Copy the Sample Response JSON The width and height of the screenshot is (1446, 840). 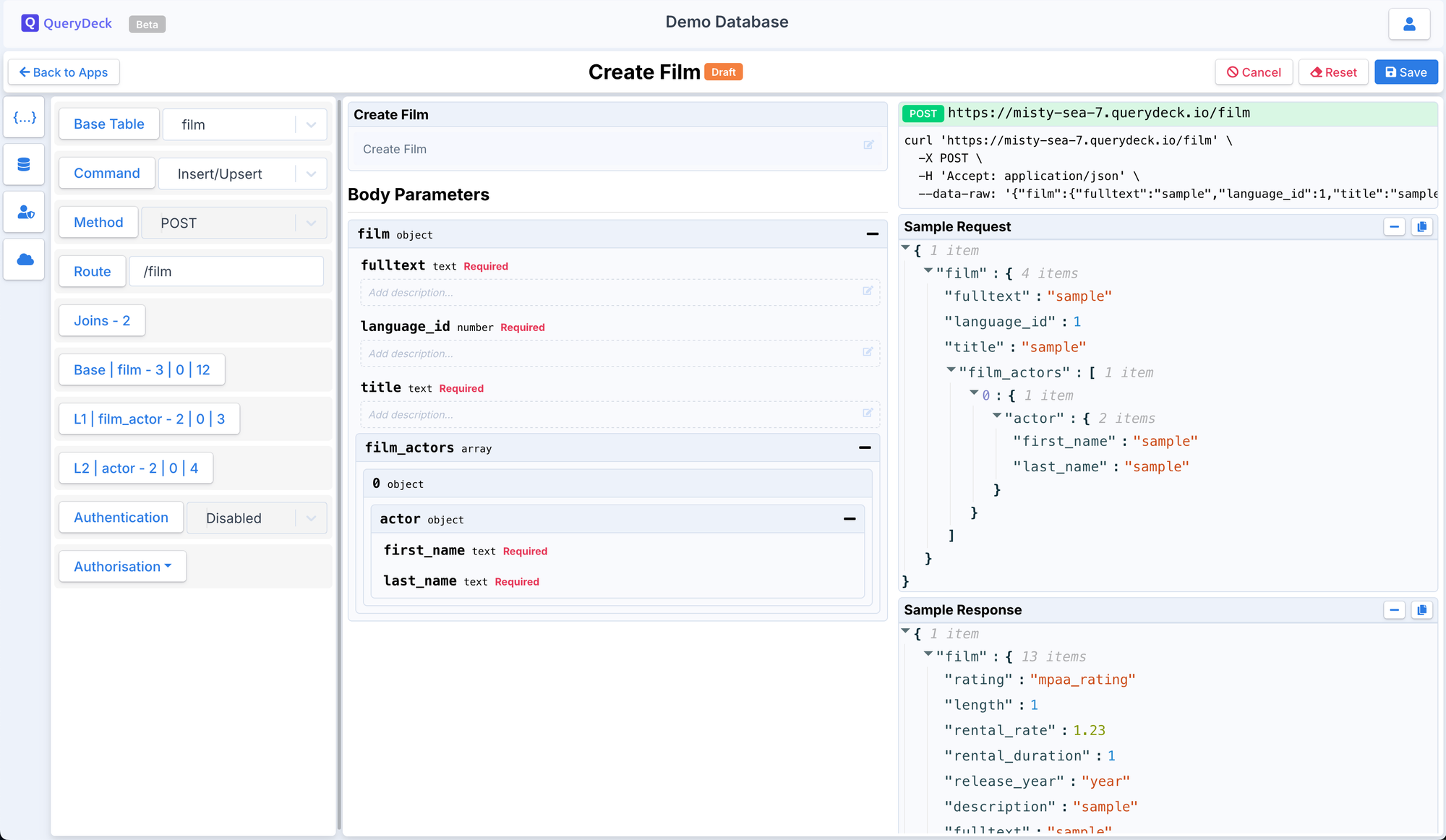pos(1421,610)
